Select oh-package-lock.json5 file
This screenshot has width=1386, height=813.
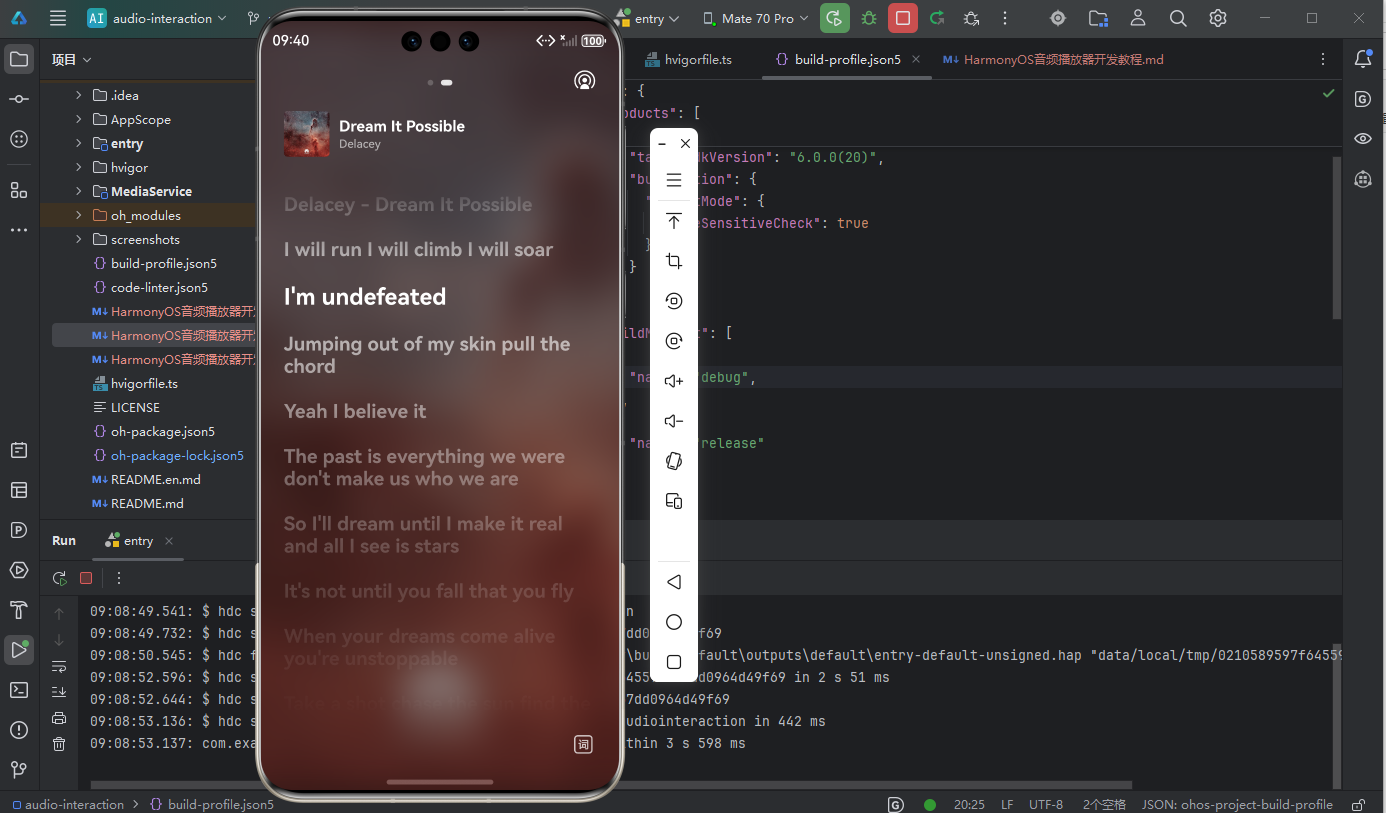pyautogui.click(x=168, y=455)
